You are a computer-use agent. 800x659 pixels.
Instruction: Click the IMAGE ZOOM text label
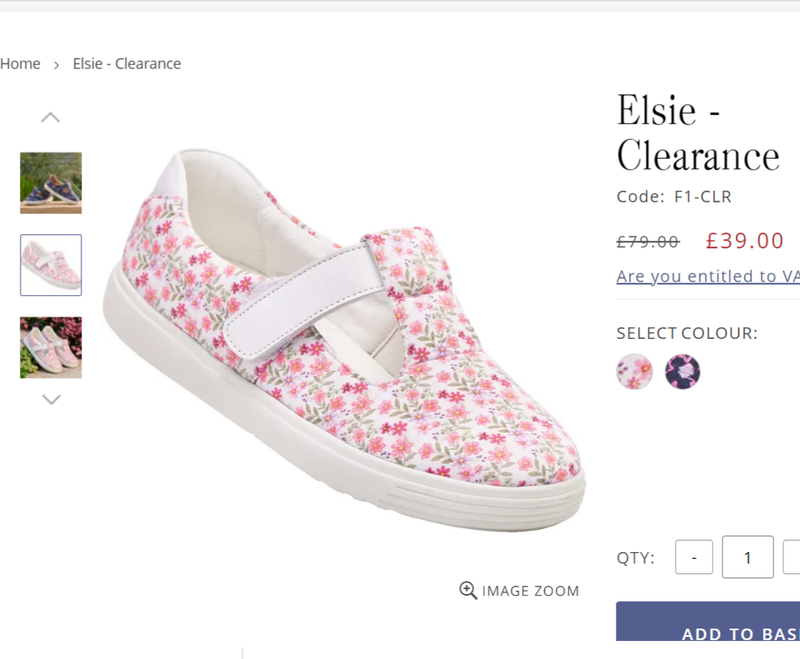(x=530, y=591)
